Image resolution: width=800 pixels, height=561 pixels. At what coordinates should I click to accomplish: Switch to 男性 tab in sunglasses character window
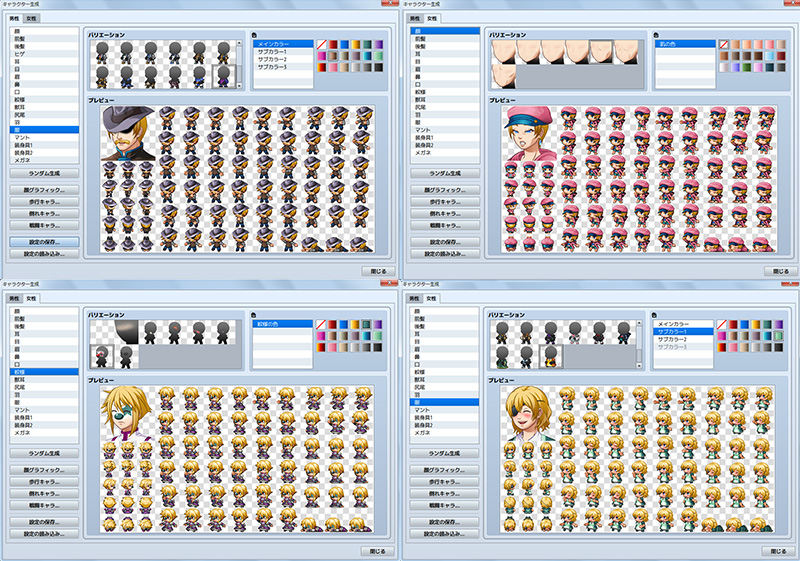click(14, 298)
